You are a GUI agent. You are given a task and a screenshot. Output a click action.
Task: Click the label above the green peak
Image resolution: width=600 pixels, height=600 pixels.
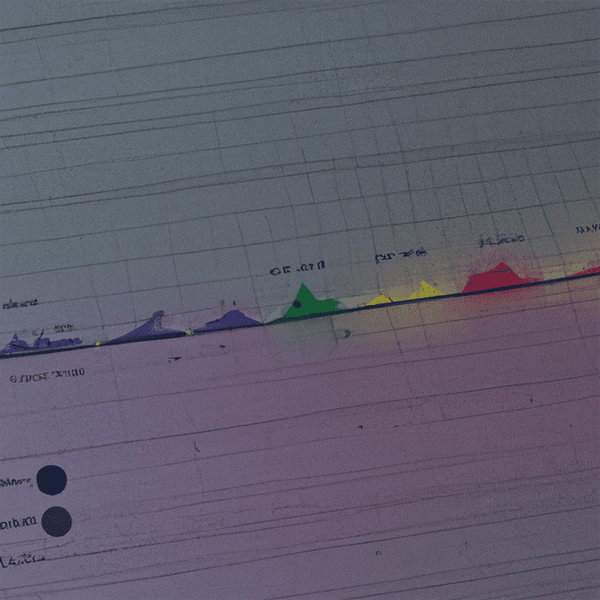(297, 269)
